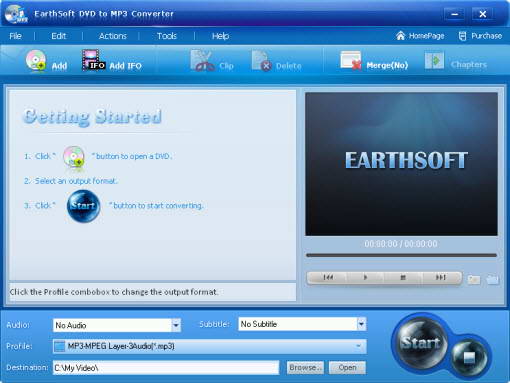510x383 pixels.
Task: Click the preview playback progress slider
Action: tap(401, 255)
